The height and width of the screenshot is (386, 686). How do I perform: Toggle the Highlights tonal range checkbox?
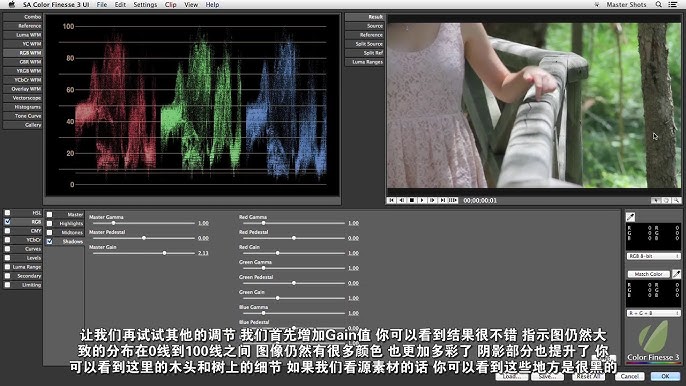pos(49,224)
